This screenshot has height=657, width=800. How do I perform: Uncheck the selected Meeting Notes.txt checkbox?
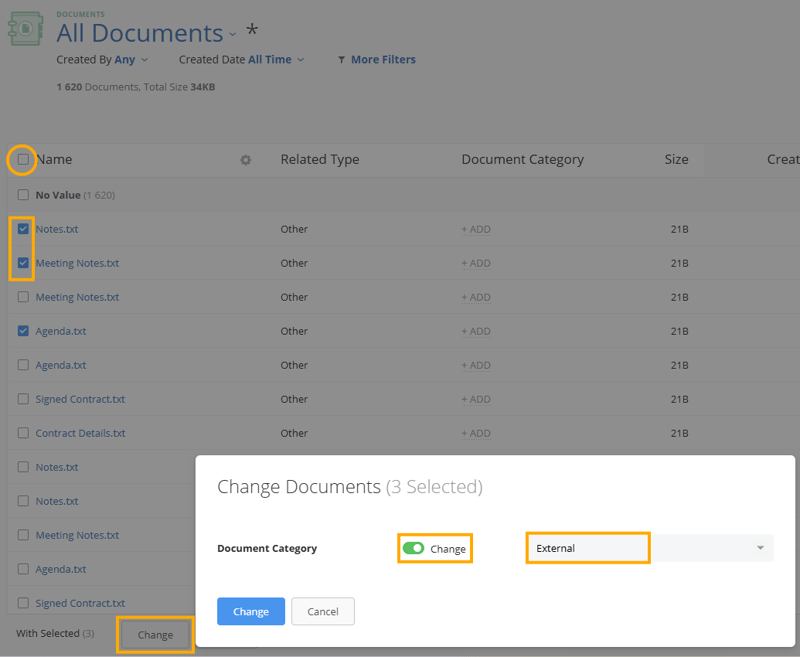23,263
